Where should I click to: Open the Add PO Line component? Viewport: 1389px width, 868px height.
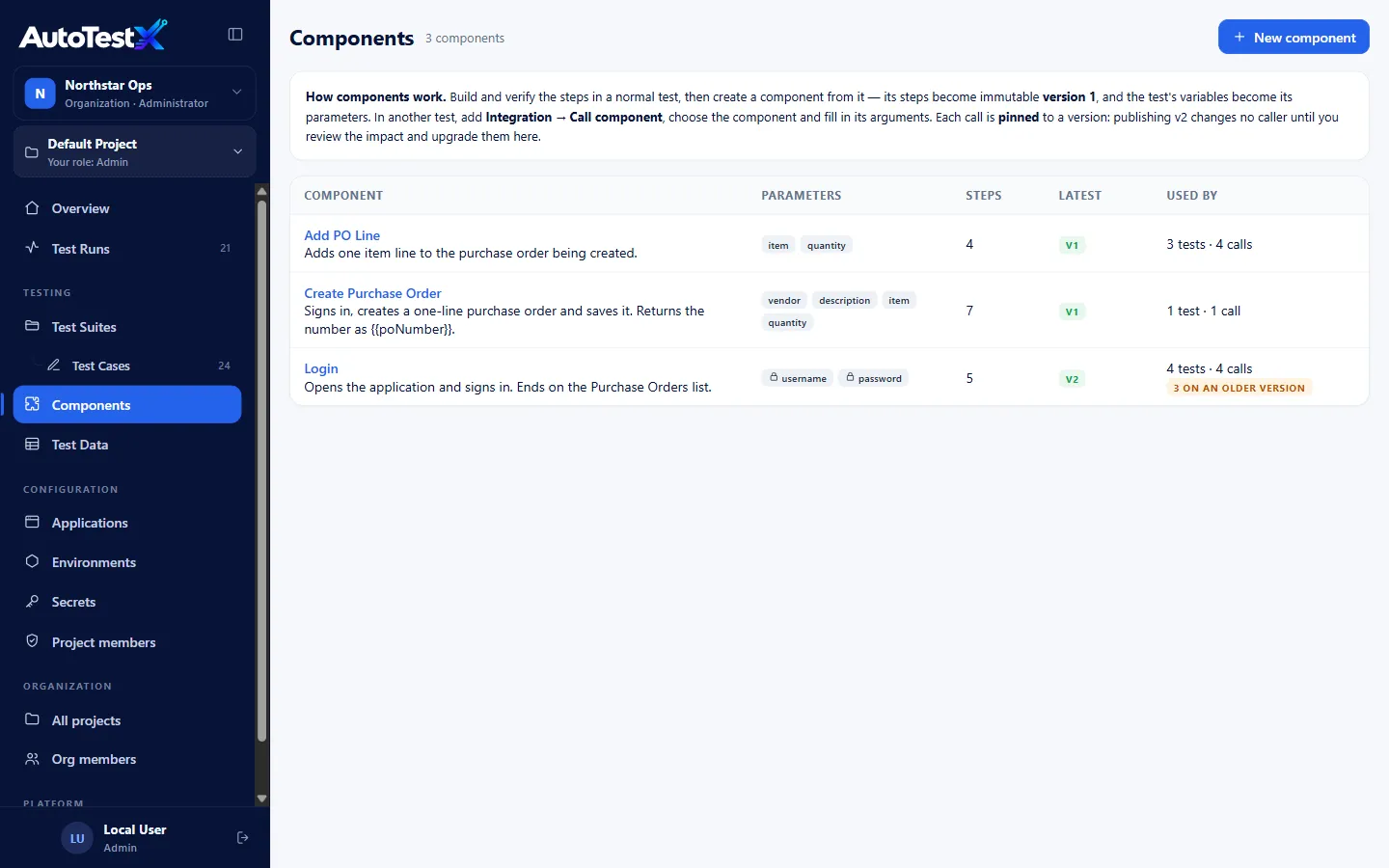342,235
